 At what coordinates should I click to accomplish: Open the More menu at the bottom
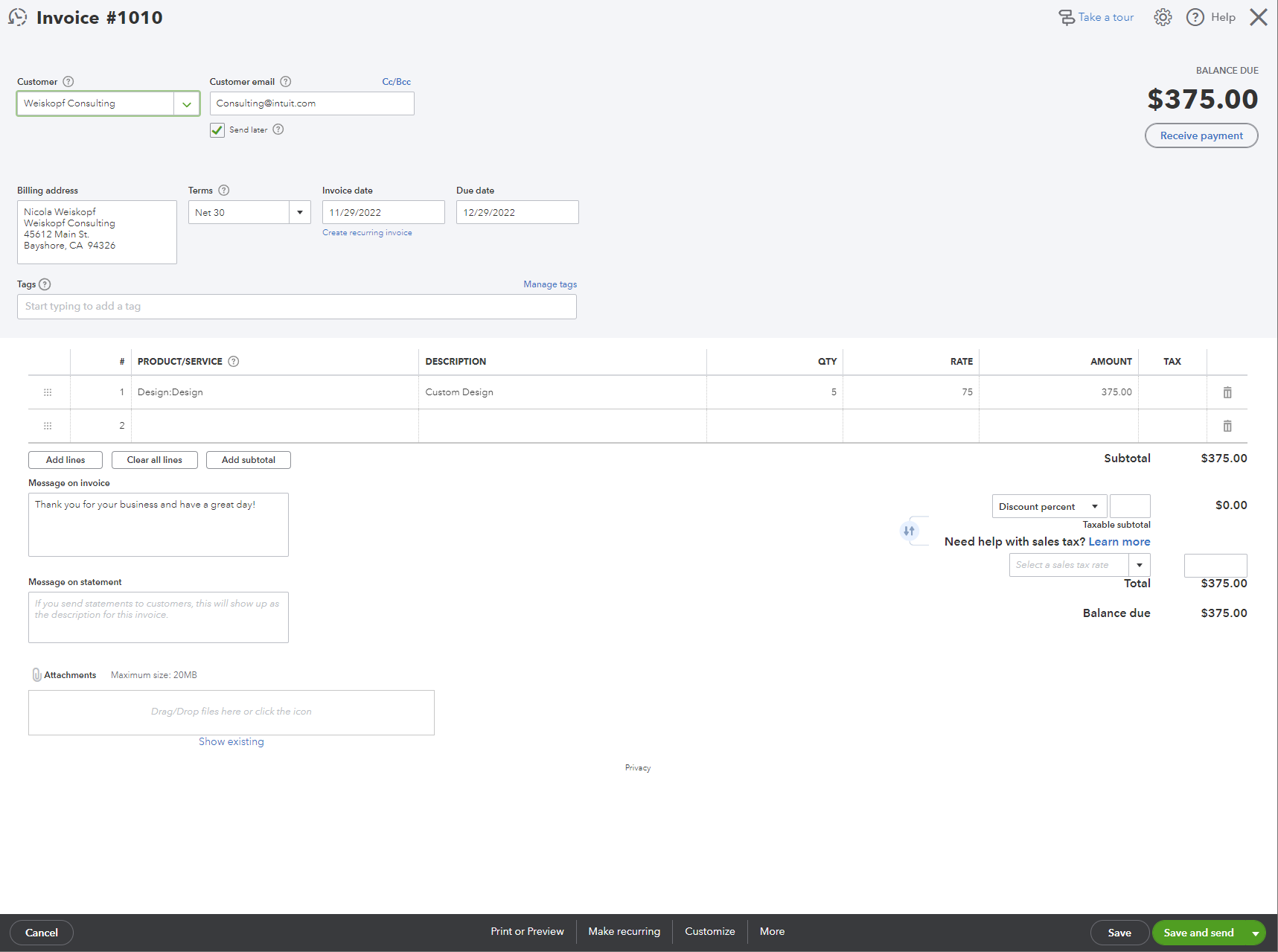[x=772, y=931]
